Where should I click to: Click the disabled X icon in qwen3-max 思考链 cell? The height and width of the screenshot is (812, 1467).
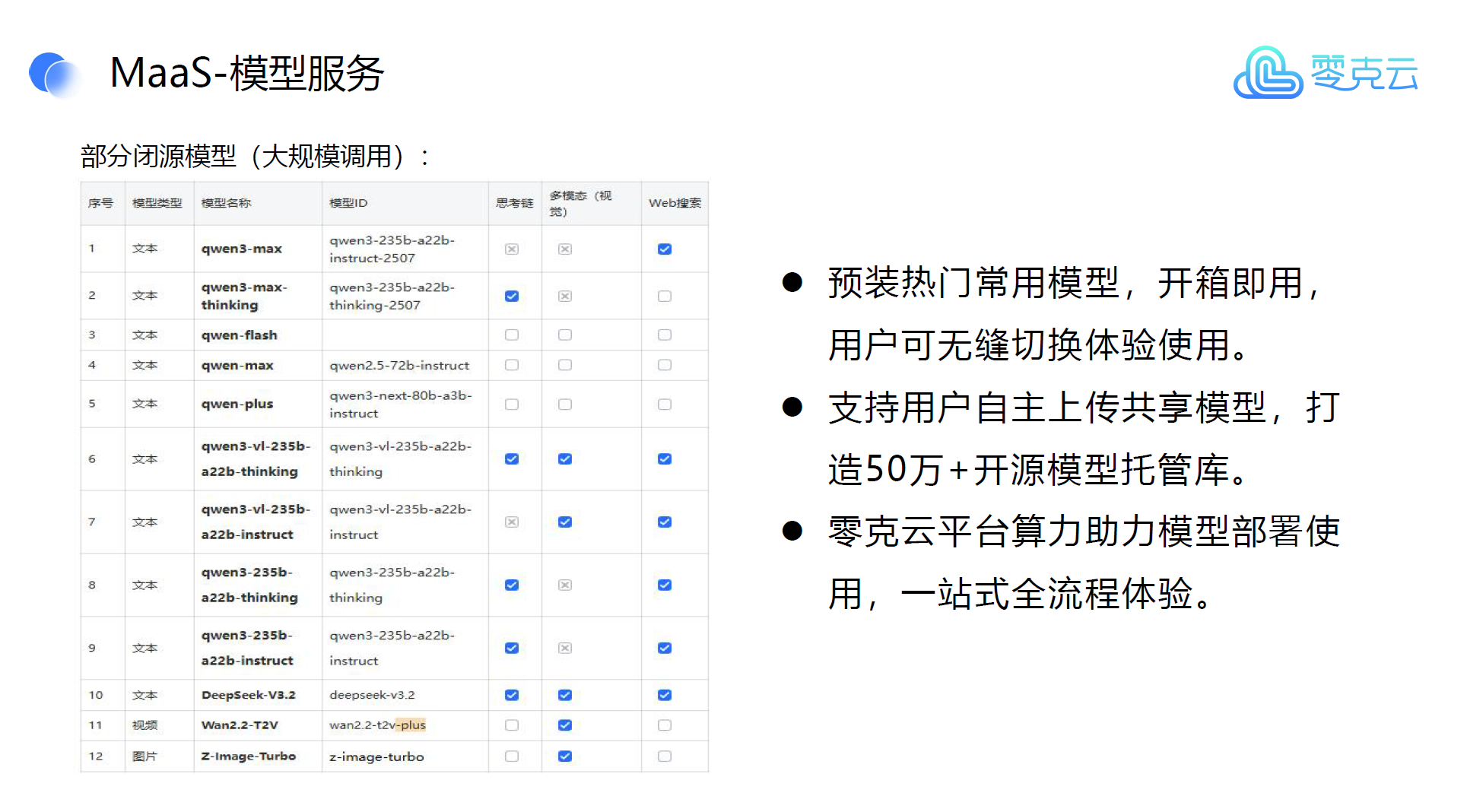(512, 249)
